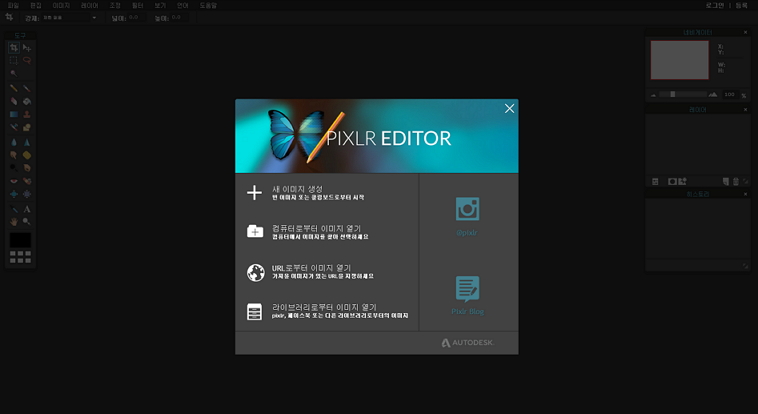
Task: Select the Type tool letter A
Action: [27, 209]
